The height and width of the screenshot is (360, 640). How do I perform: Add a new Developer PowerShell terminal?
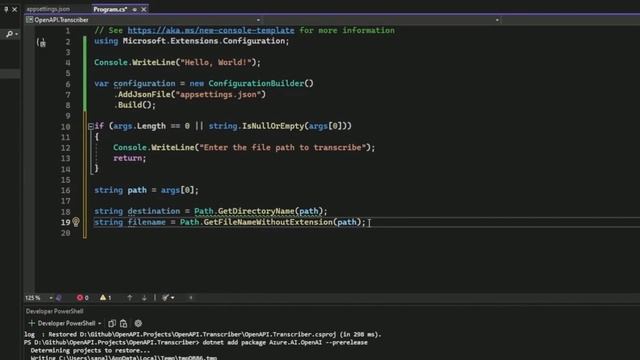tap(31, 323)
